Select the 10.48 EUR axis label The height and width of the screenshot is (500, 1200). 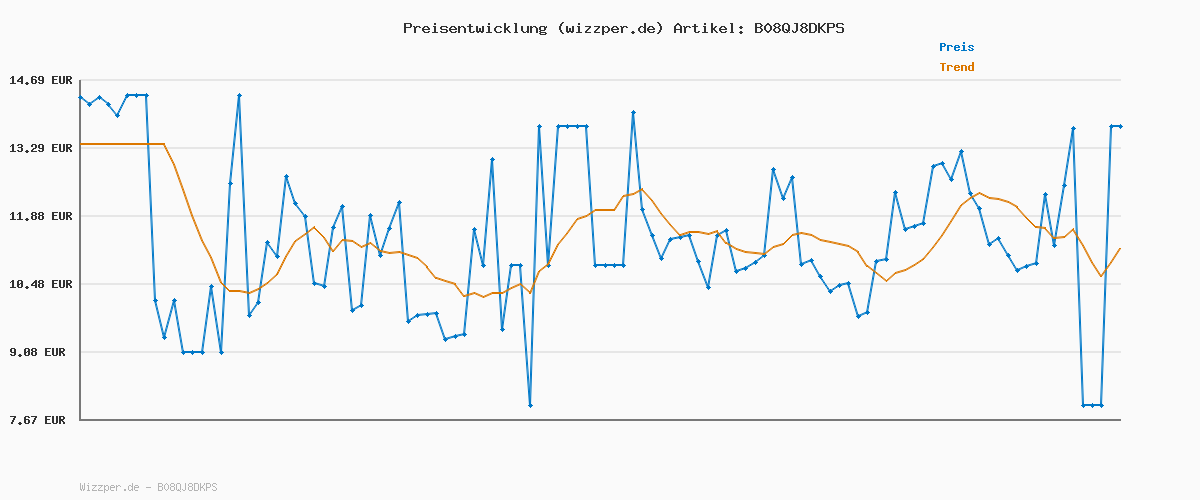point(41,284)
